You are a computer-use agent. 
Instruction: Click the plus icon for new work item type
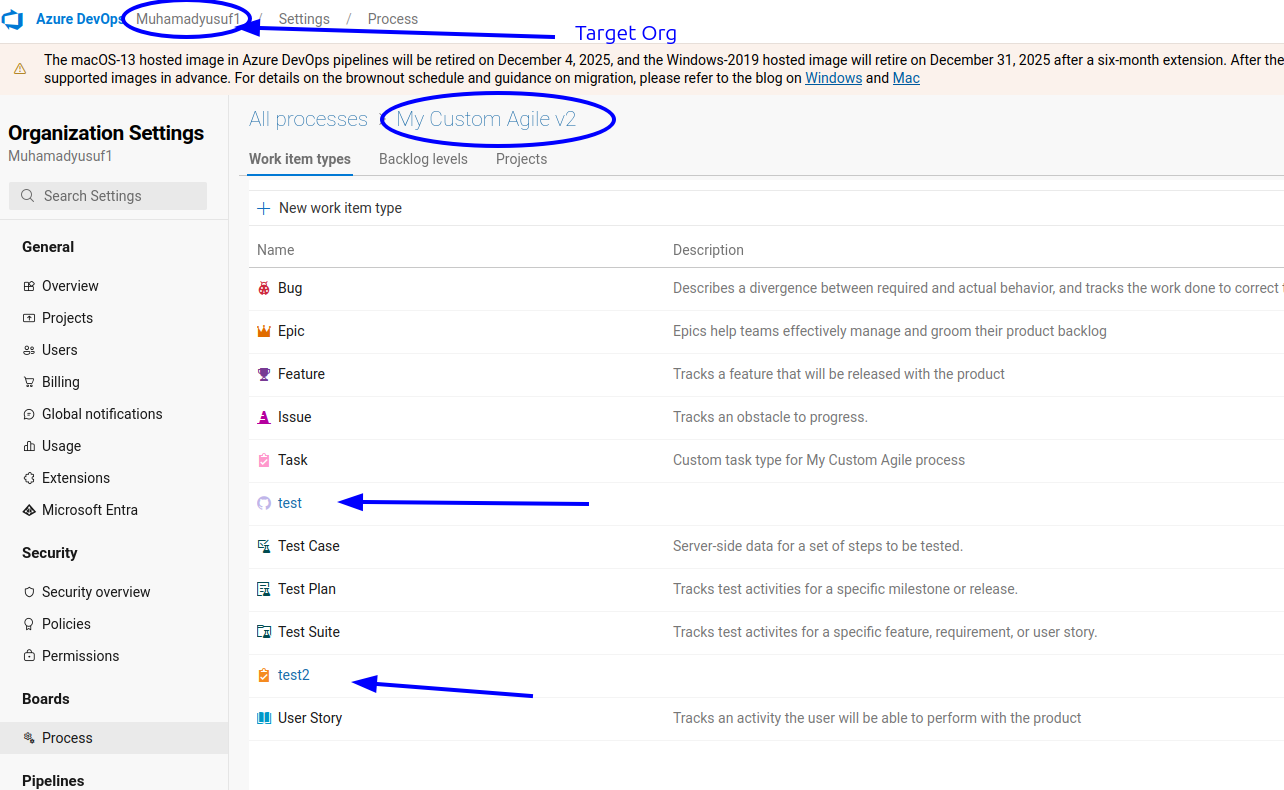click(264, 208)
